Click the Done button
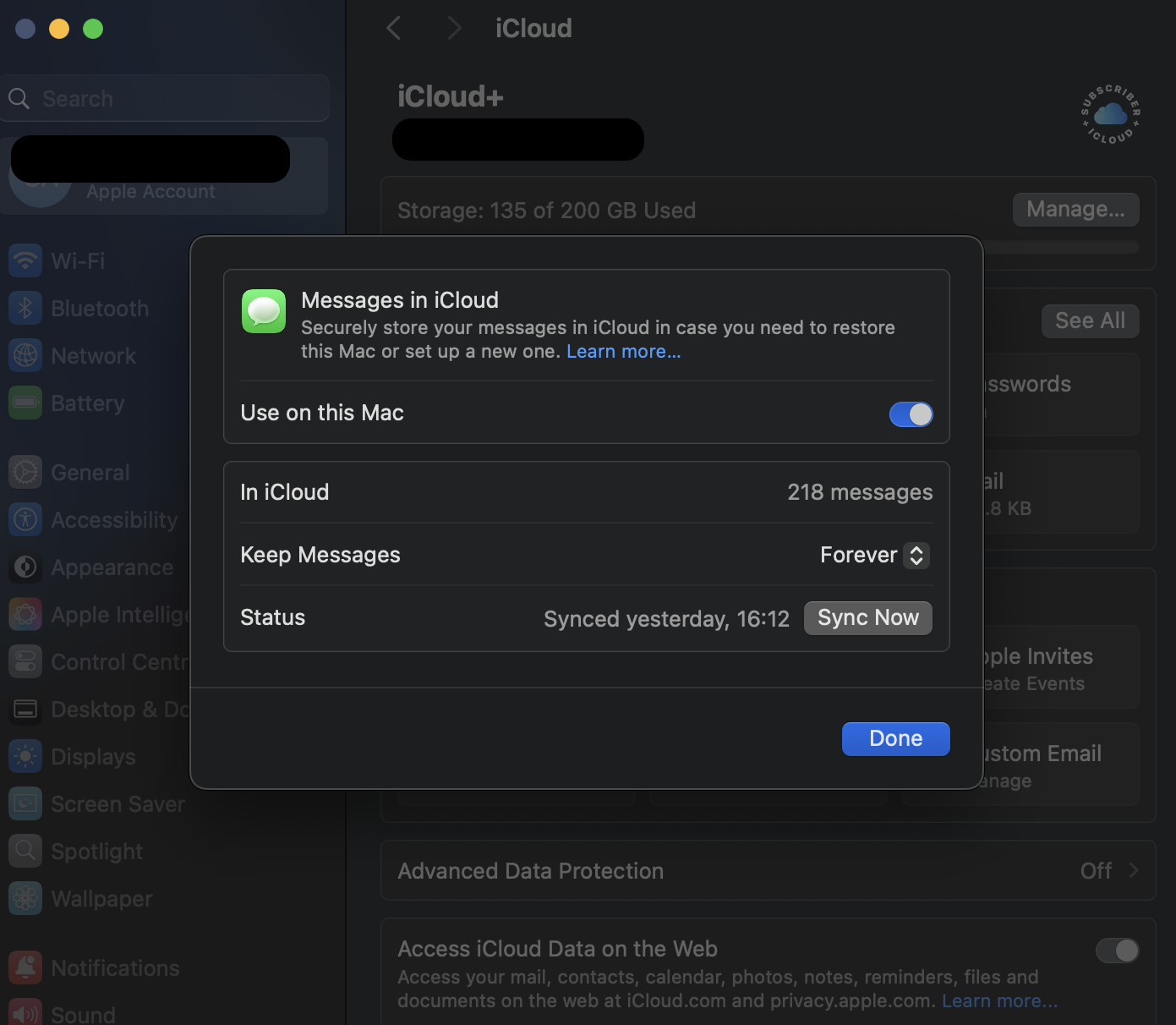The width and height of the screenshot is (1176, 1025). (896, 738)
